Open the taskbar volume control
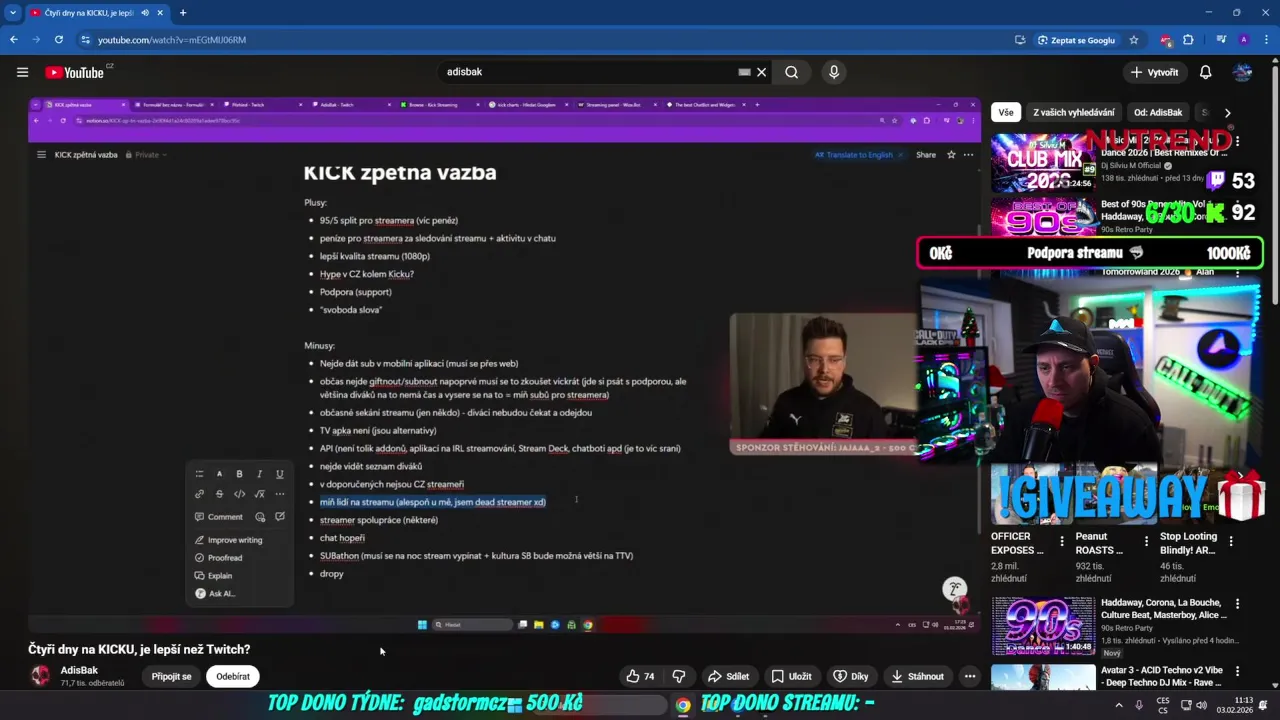Viewport: 1280px width, 720px height. click(1201, 705)
